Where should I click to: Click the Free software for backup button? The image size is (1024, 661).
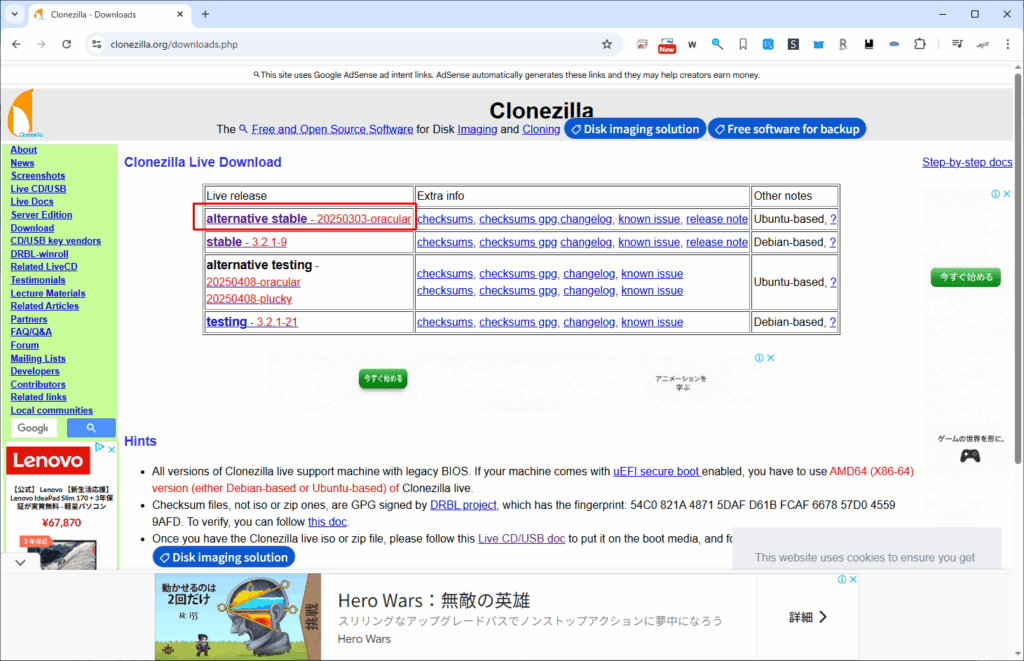(787, 129)
